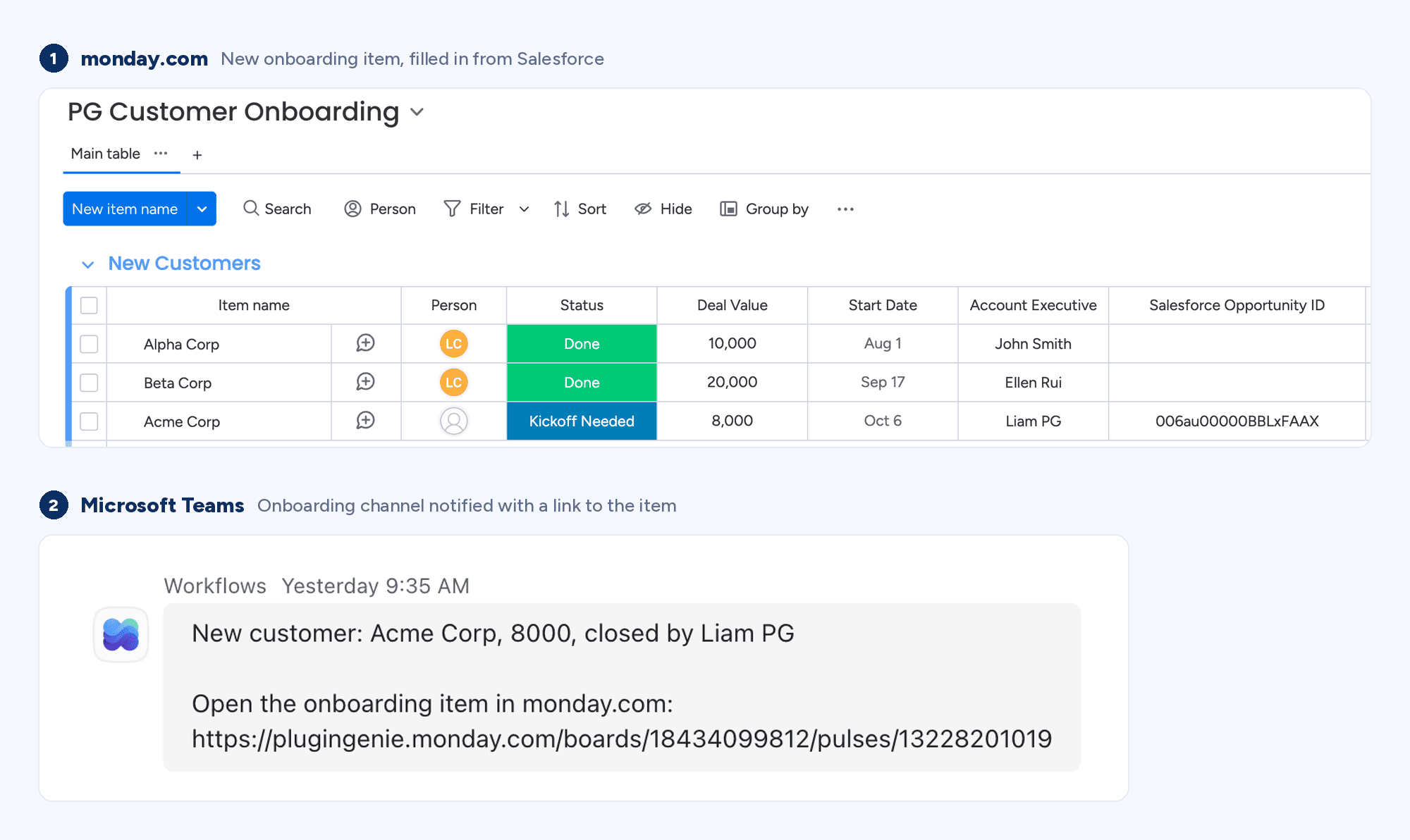1410x840 pixels.
Task: Open the Group by option
Action: click(x=764, y=209)
